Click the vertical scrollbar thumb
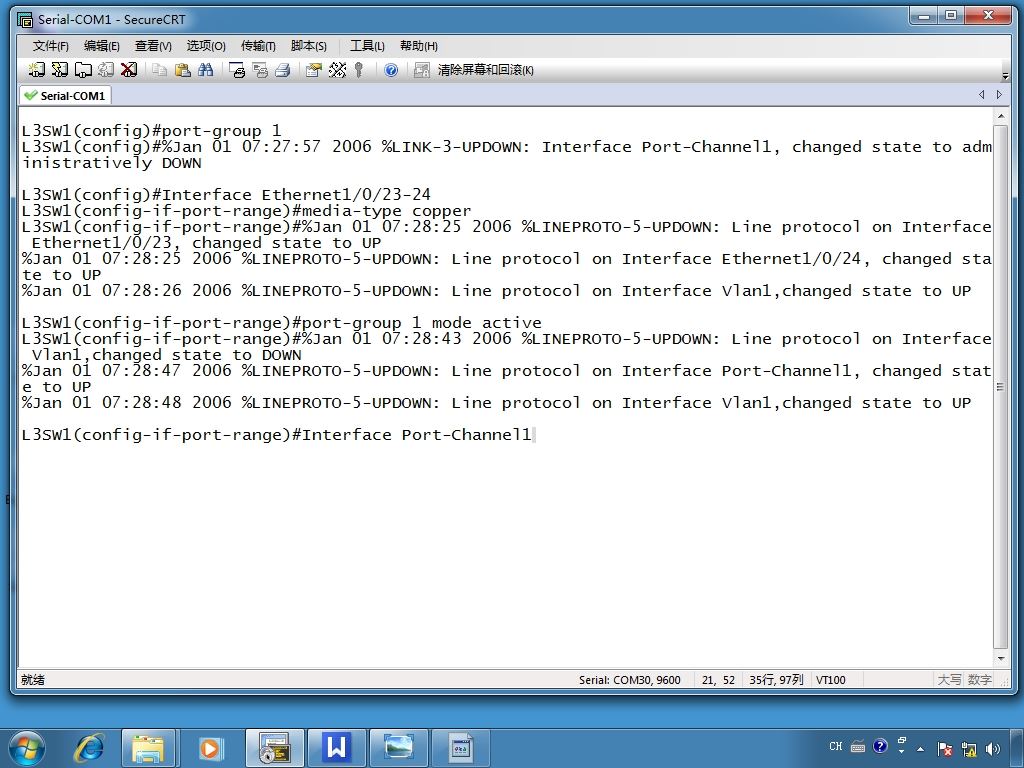The width and height of the screenshot is (1024, 768). (1000, 387)
